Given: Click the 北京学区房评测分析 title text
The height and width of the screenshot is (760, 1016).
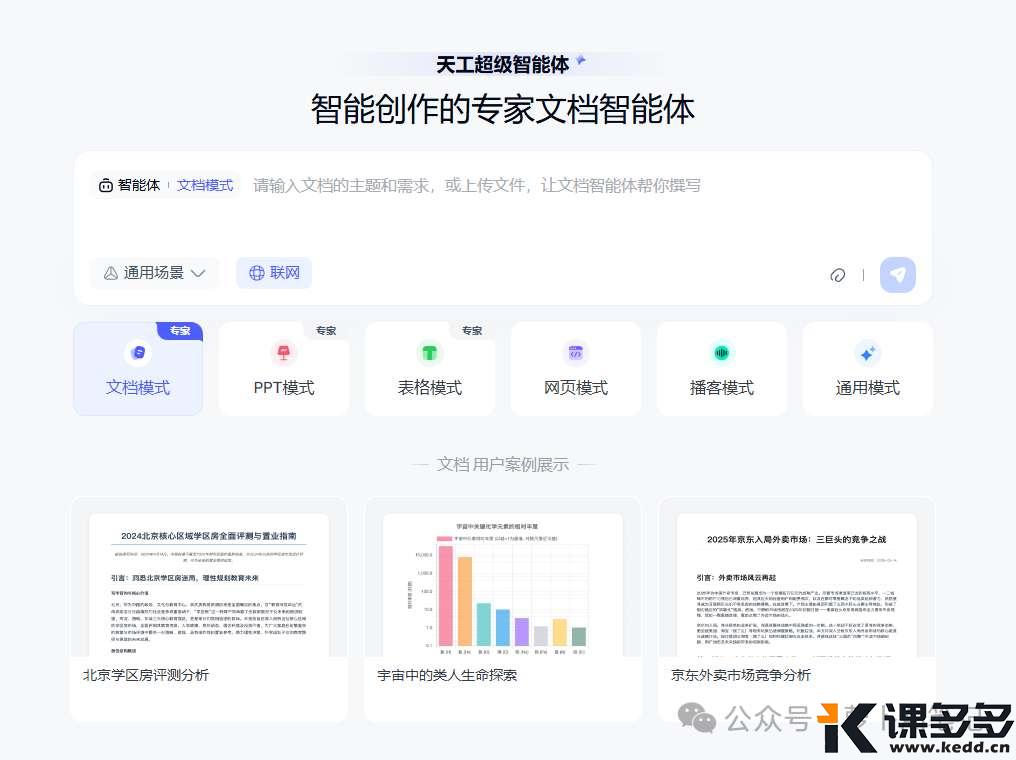Looking at the screenshot, I should coord(146,675).
